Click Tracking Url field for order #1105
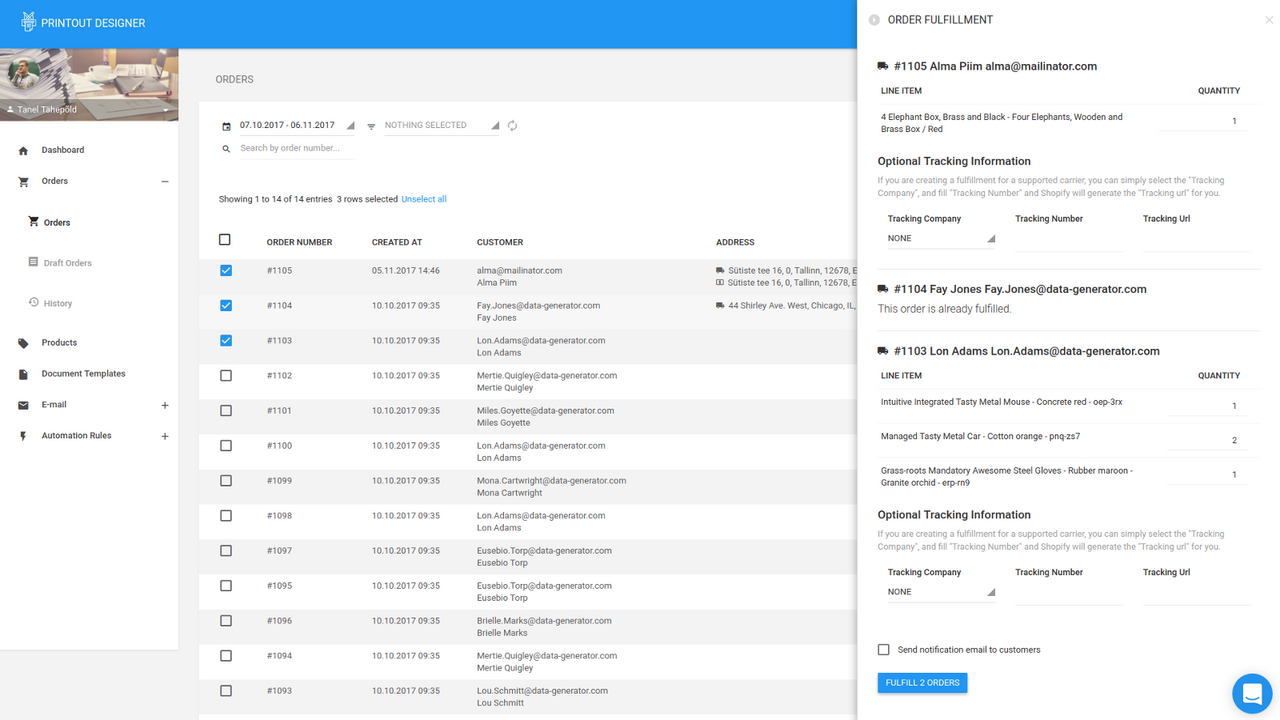 (x=1197, y=239)
